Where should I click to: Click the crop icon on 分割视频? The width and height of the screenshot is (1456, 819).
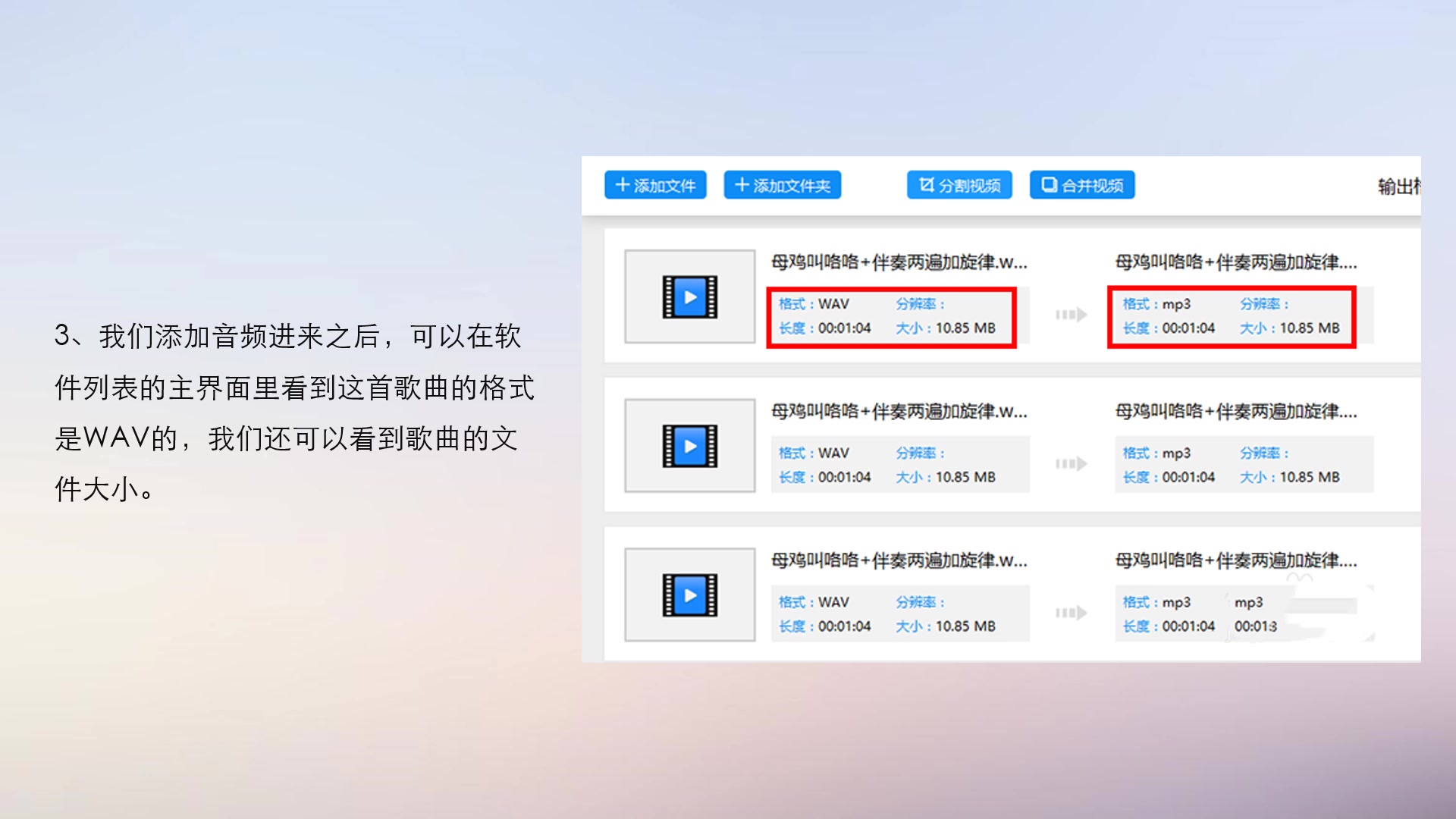[926, 184]
